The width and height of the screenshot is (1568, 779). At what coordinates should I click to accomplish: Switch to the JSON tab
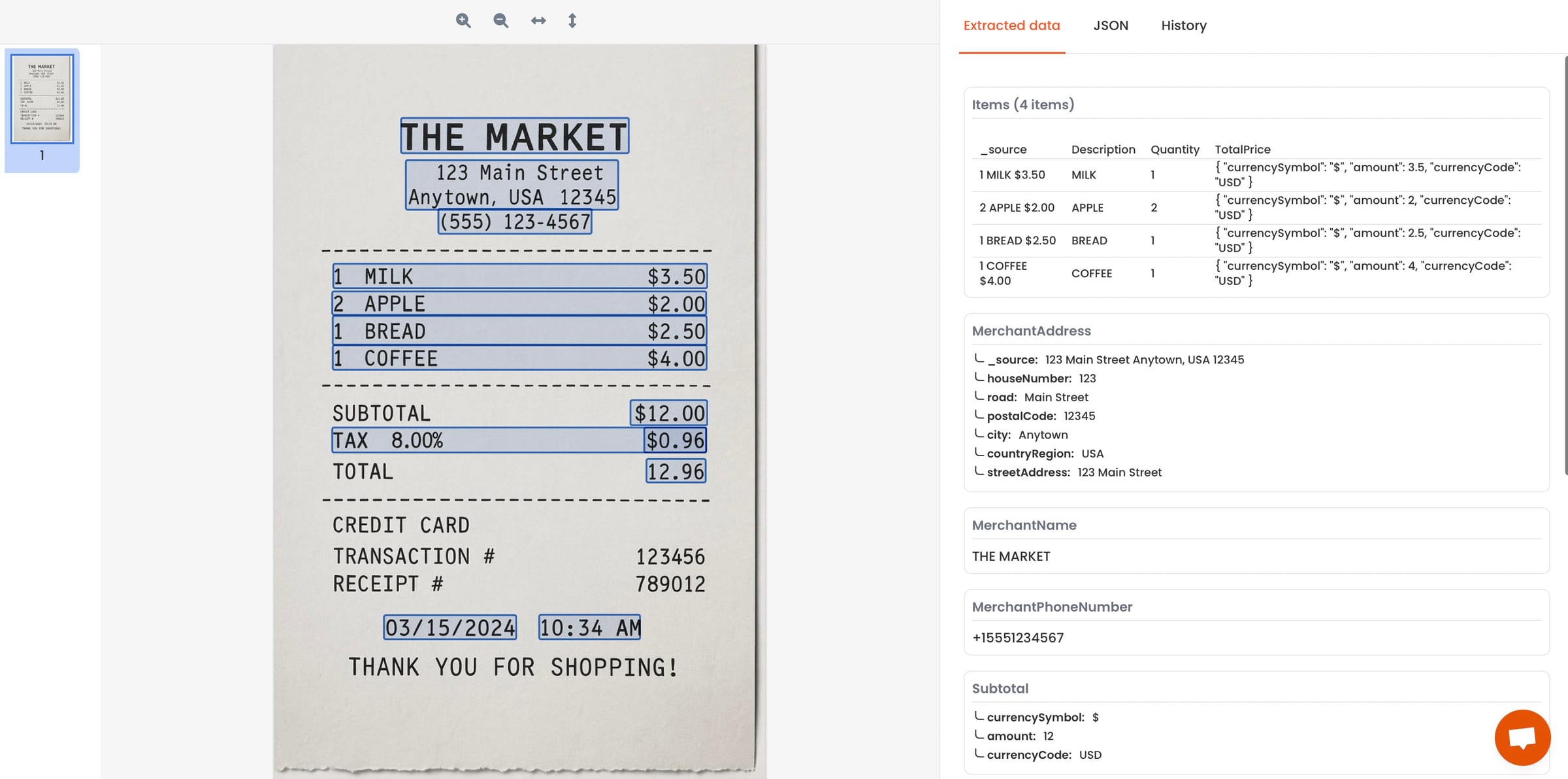1111,25
